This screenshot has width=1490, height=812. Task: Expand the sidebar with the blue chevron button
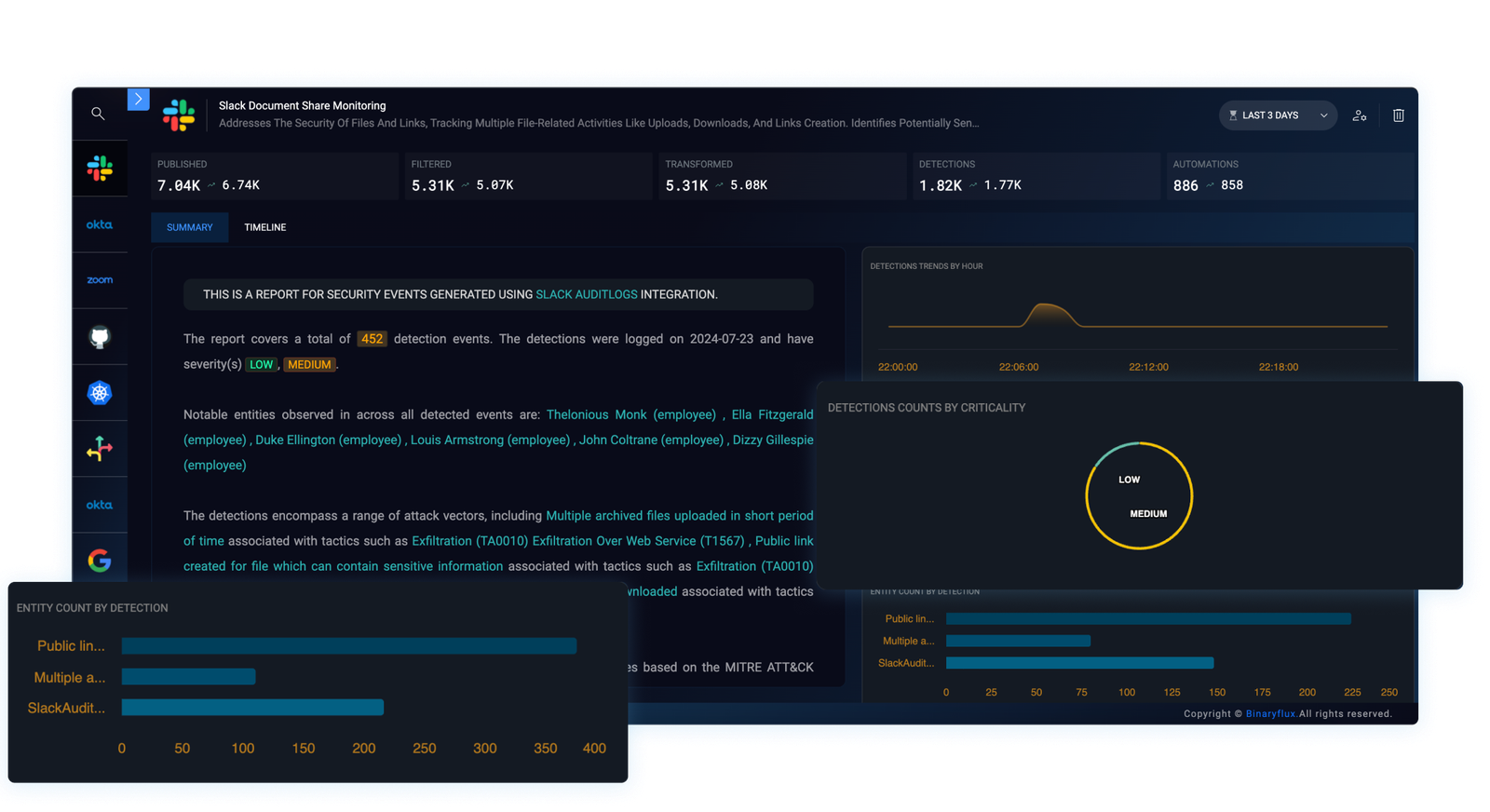click(x=139, y=99)
